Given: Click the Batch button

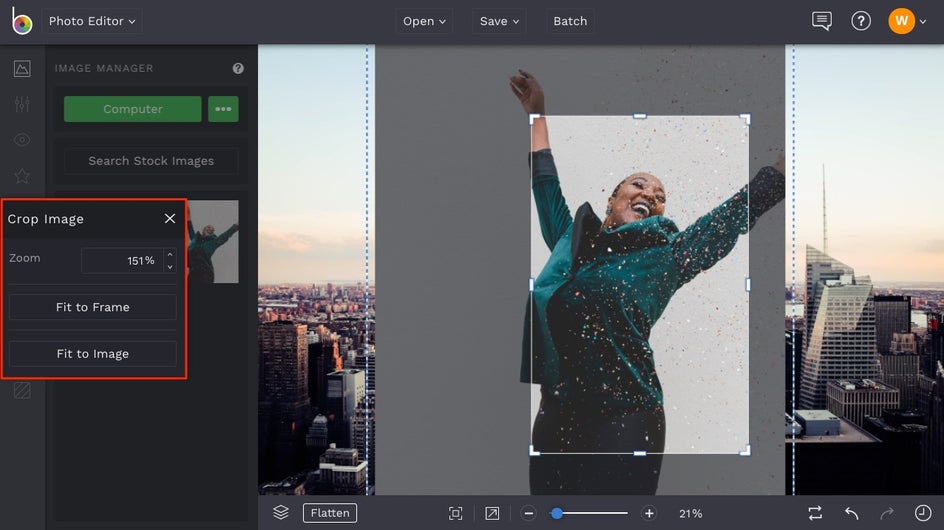Looking at the screenshot, I should (x=570, y=21).
